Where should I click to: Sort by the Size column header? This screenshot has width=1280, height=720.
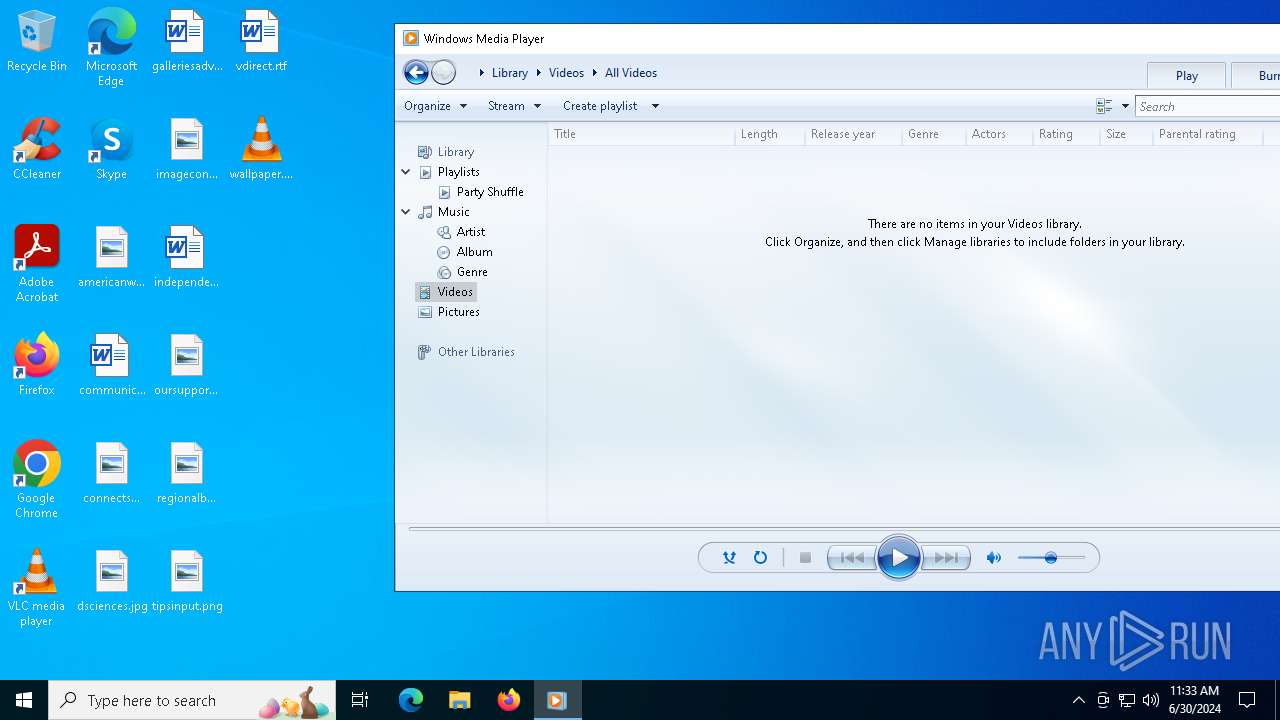1126,134
